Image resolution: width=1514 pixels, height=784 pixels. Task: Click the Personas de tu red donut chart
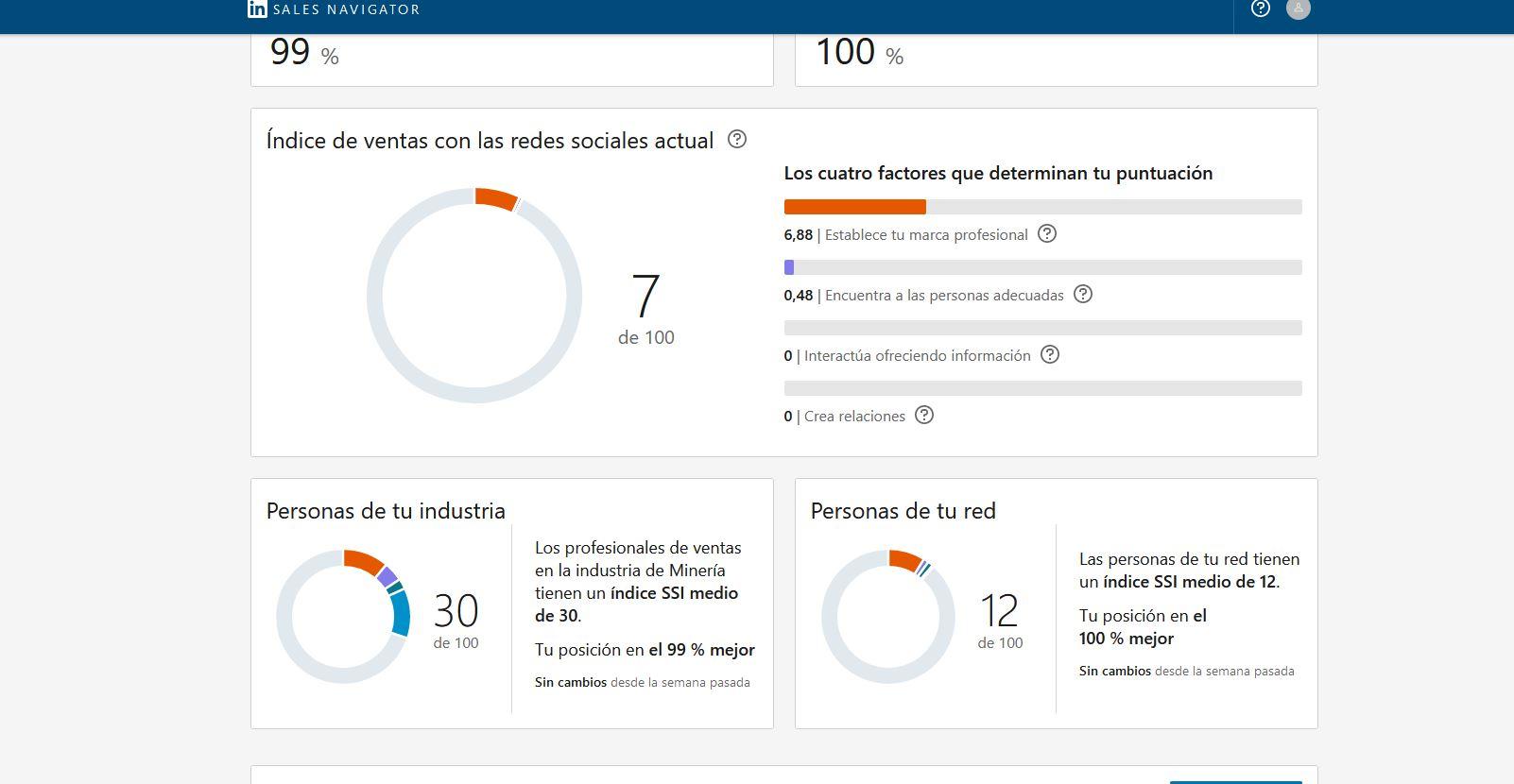888,617
